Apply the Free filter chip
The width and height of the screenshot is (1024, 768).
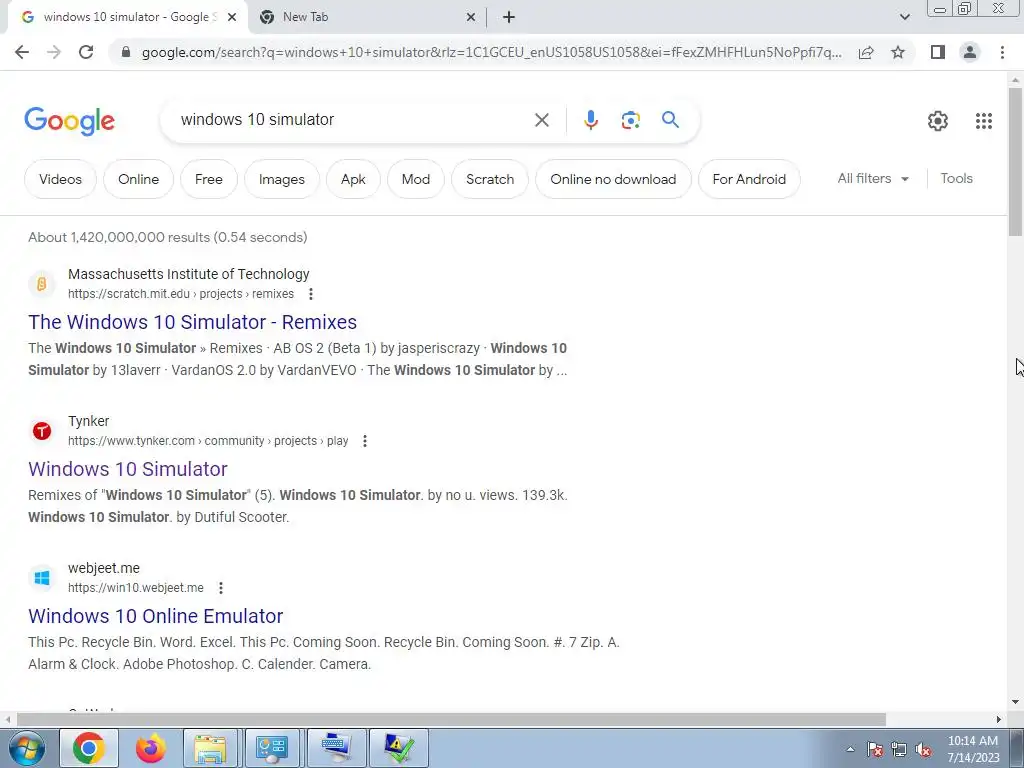coord(209,179)
